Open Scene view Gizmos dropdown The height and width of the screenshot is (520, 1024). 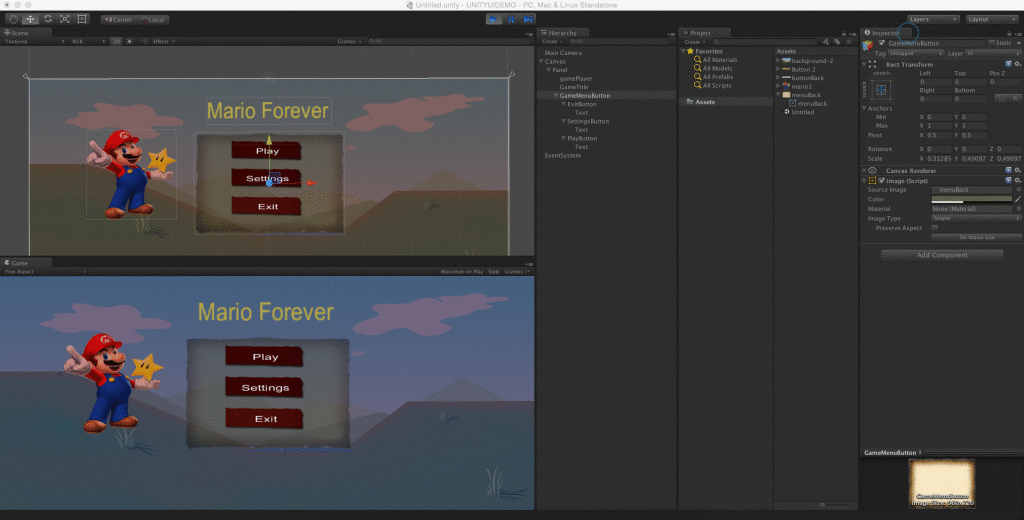point(349,41)
